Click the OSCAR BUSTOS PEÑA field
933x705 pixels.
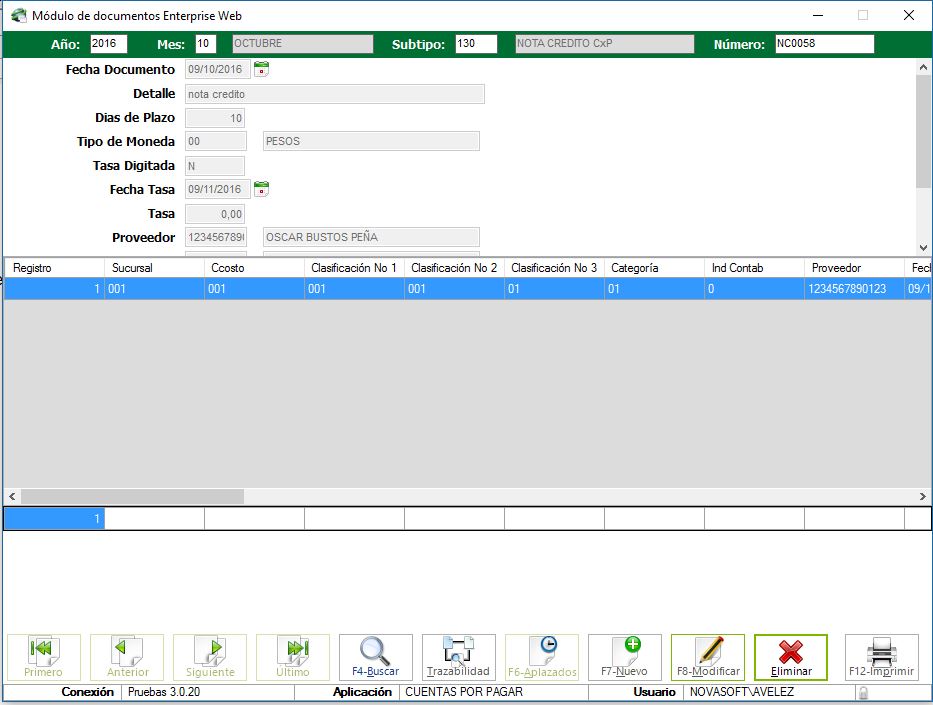(x=371, y=237)
